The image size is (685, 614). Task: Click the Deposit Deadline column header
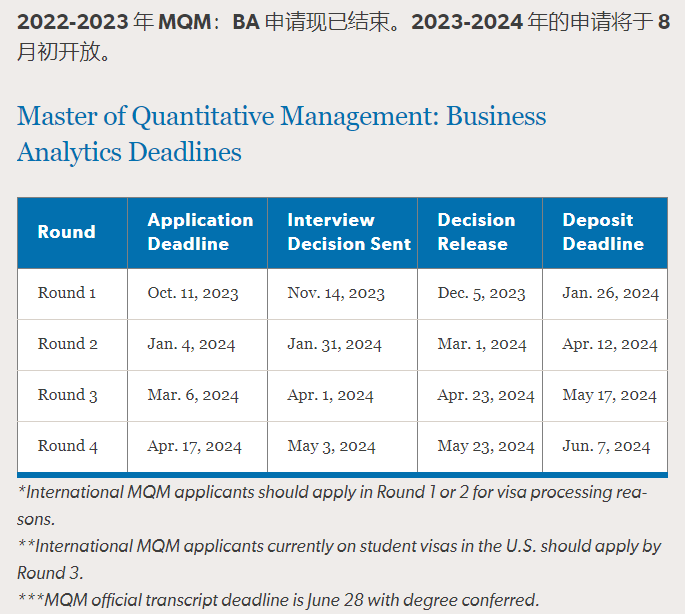click(603, 232)
